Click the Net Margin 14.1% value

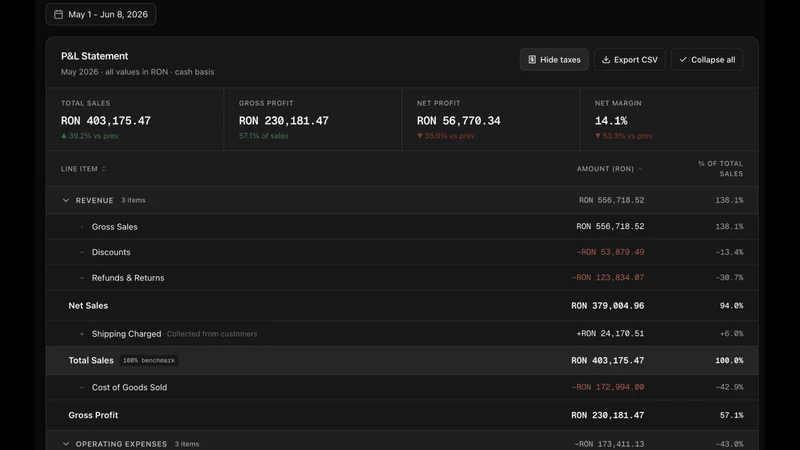[x=611, y=121]
